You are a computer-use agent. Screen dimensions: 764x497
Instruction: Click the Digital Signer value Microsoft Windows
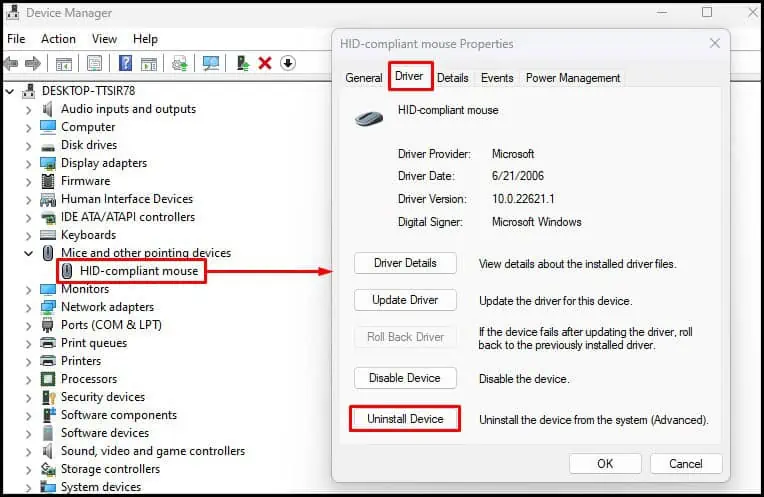pyautogui.click(x=536, y=222)
